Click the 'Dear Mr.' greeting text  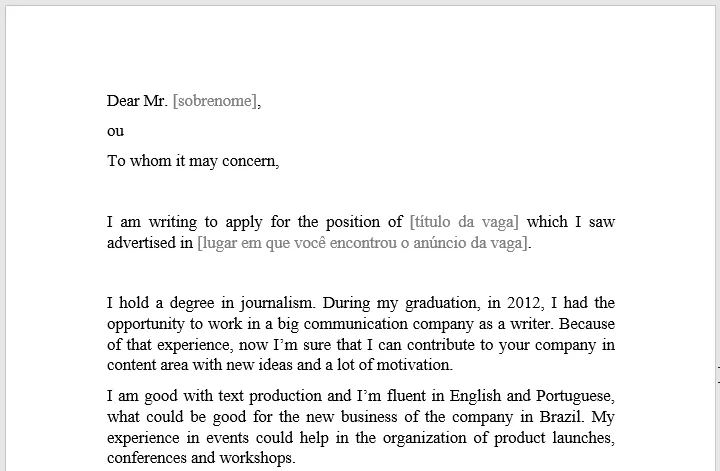[137, 101]
